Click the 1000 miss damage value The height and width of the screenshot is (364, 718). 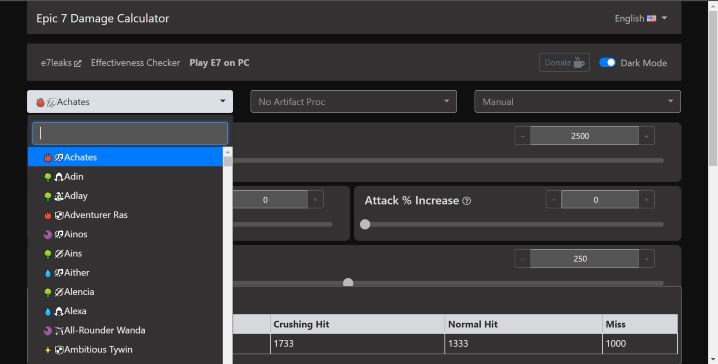(x=615, y=343)
